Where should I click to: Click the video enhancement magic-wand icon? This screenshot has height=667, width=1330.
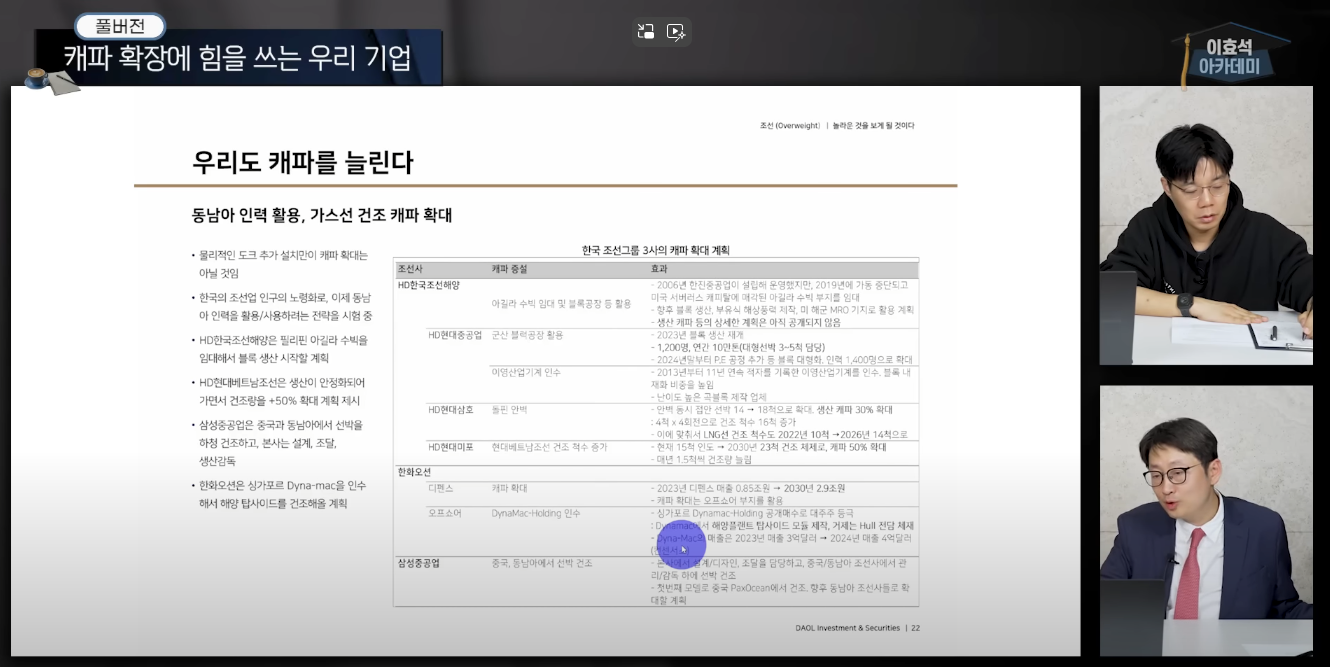pyautogui.click(x=676, y=32)
